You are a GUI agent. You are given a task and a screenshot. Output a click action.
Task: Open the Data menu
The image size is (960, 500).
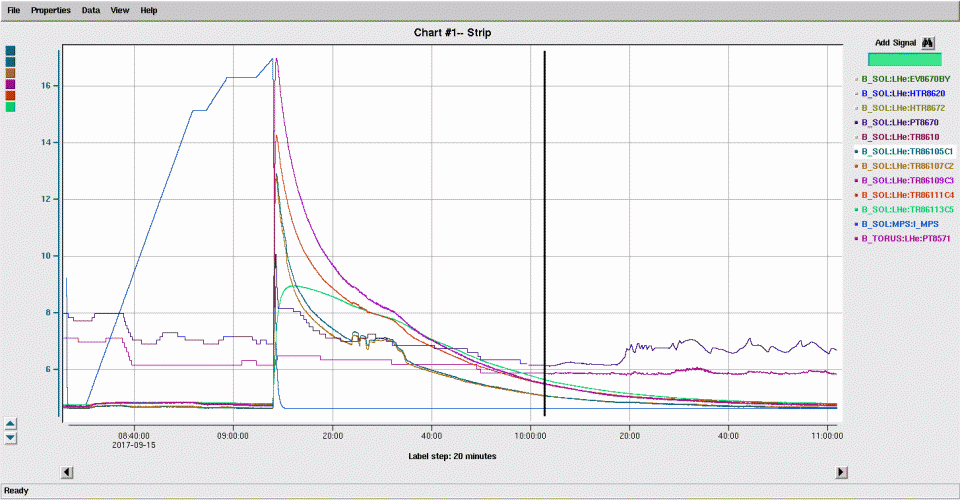tap(91, 10)
